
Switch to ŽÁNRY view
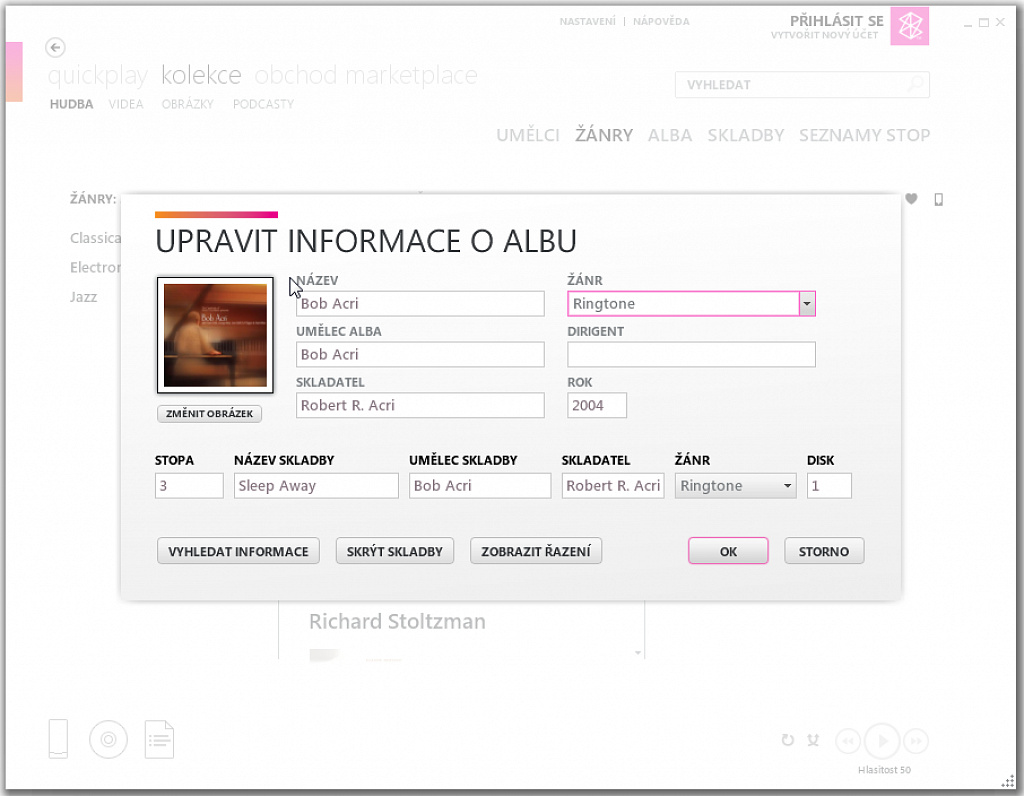(604, 135)
